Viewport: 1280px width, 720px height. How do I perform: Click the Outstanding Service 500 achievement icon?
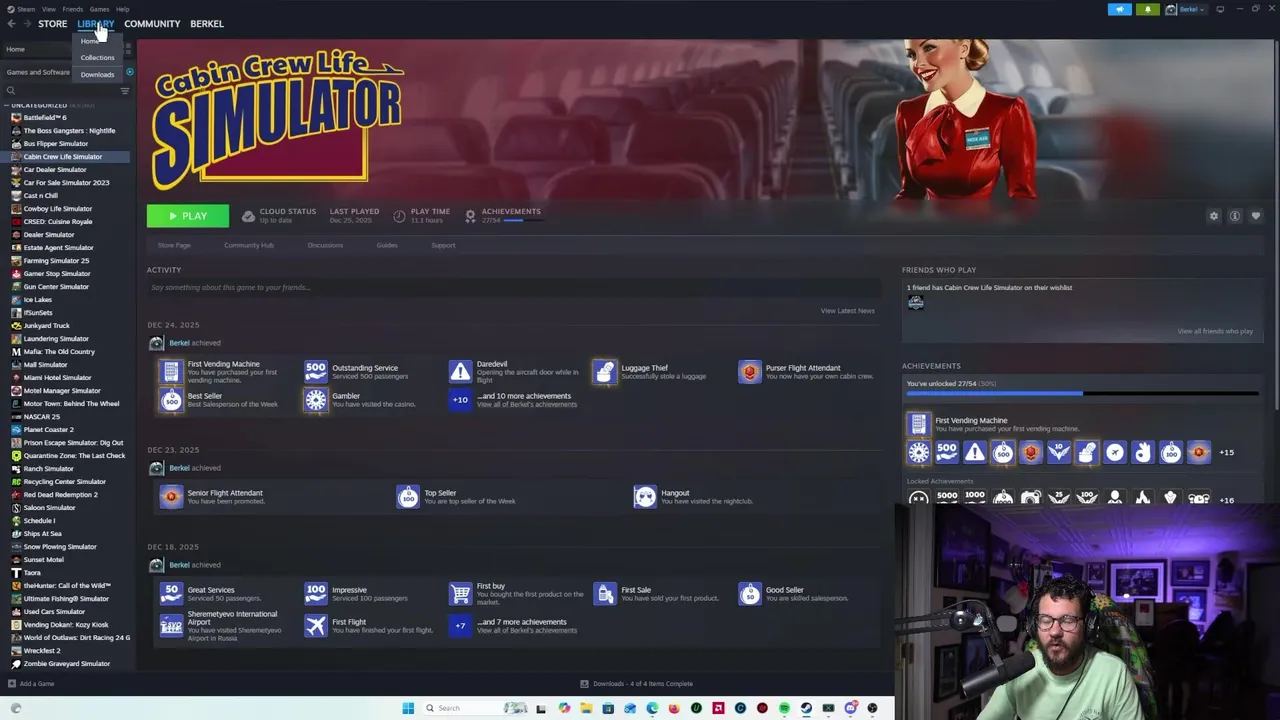(x=316, y=372)
